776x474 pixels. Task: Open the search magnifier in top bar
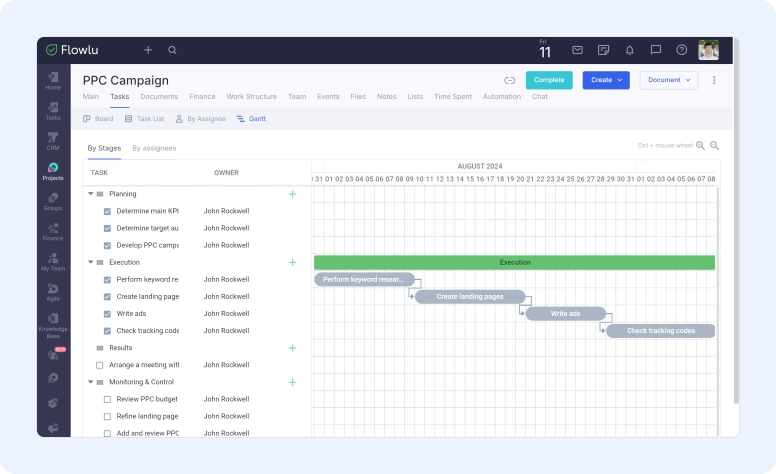point(172,50)
